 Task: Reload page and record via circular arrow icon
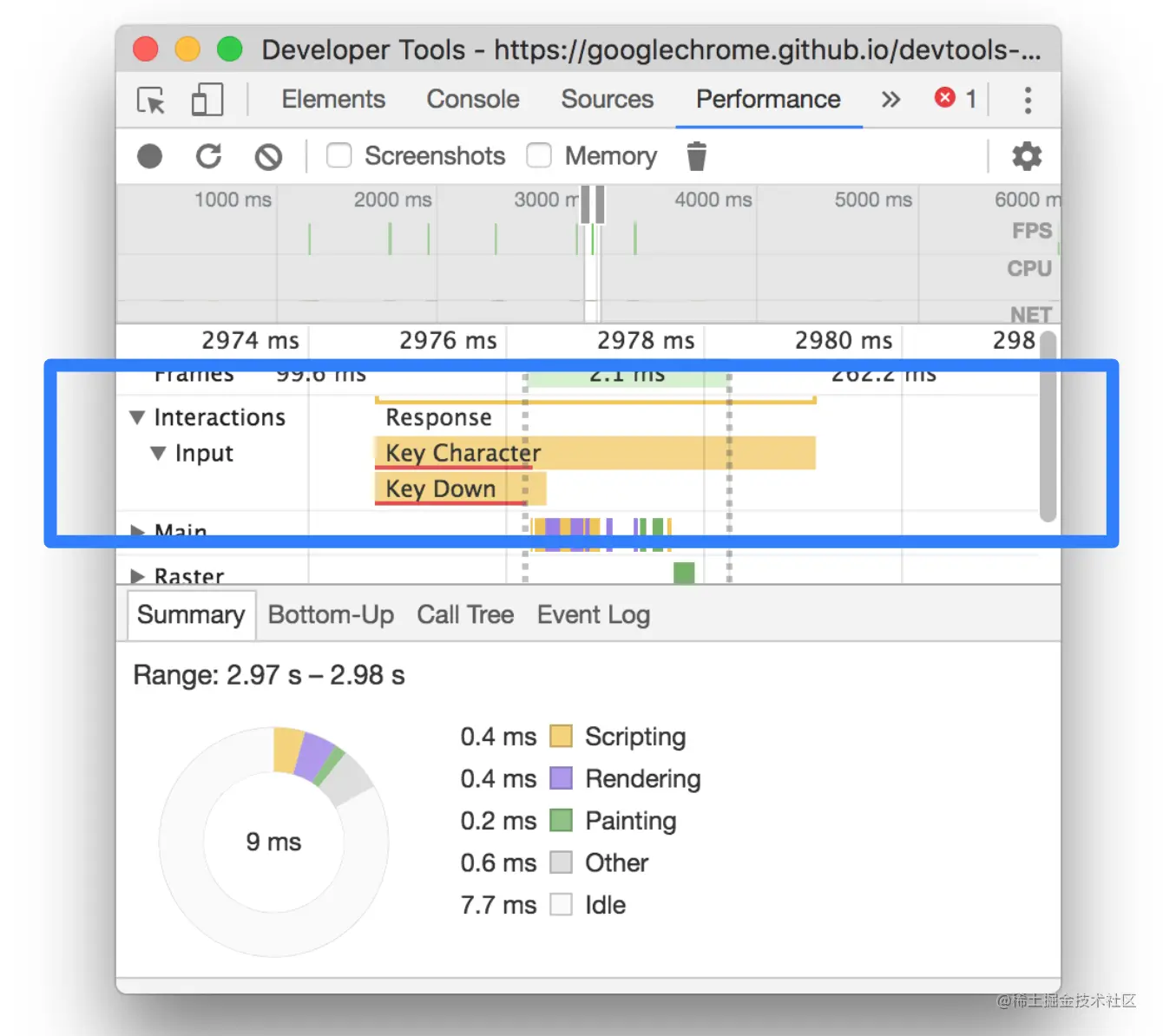point(208,156)
